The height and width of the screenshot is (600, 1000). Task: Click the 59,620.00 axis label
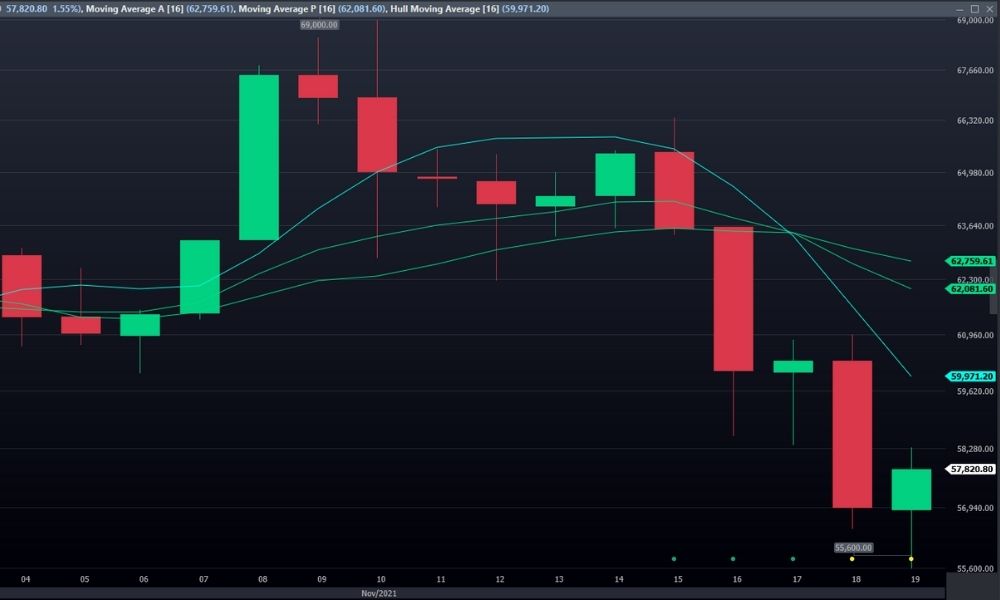click(x=975, y=391)
